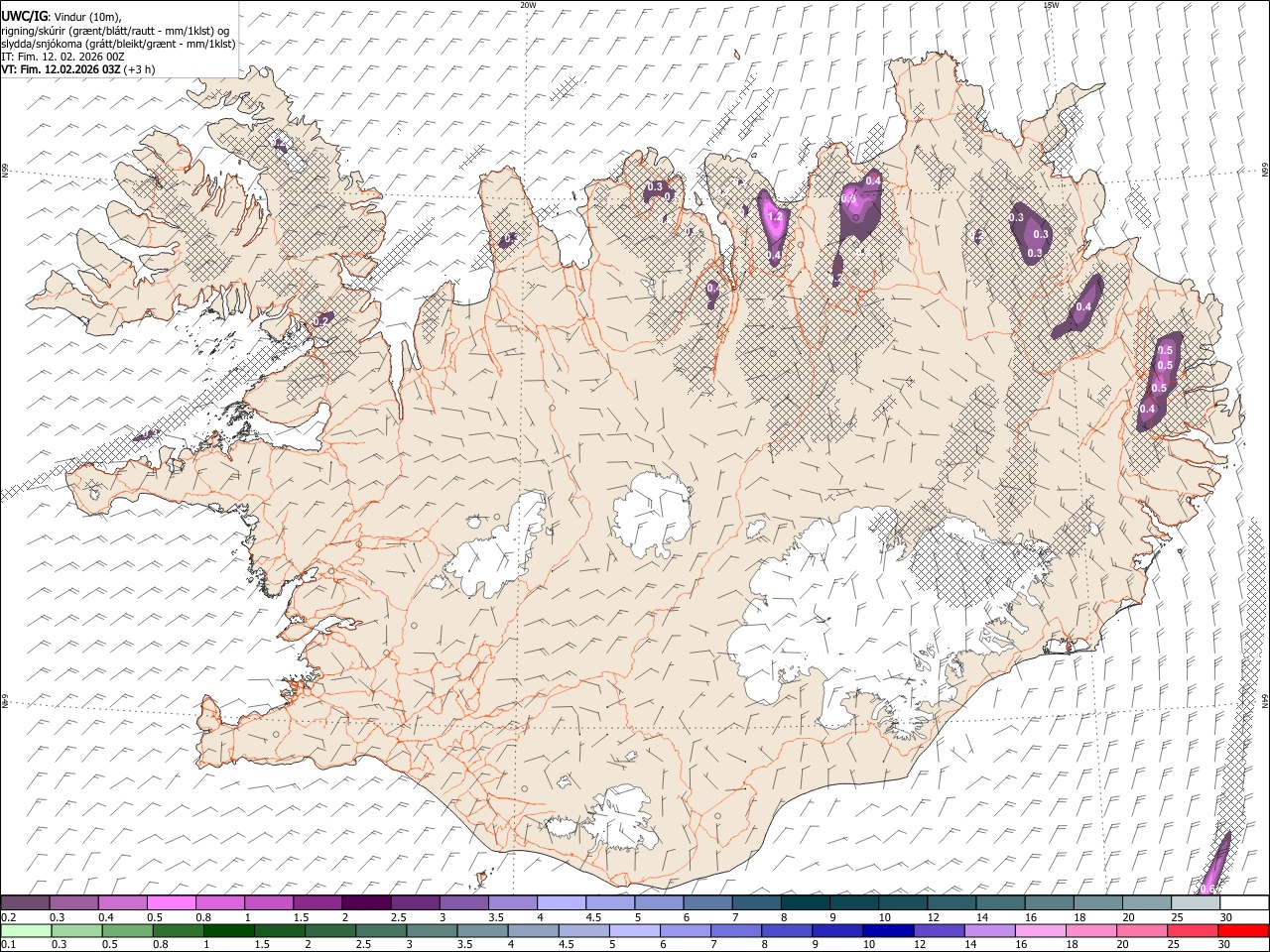This screenshot has height=952, width=1270.
Task: Click the 'slydda/snjókoma' legend description line
Action: click(118, 44)
